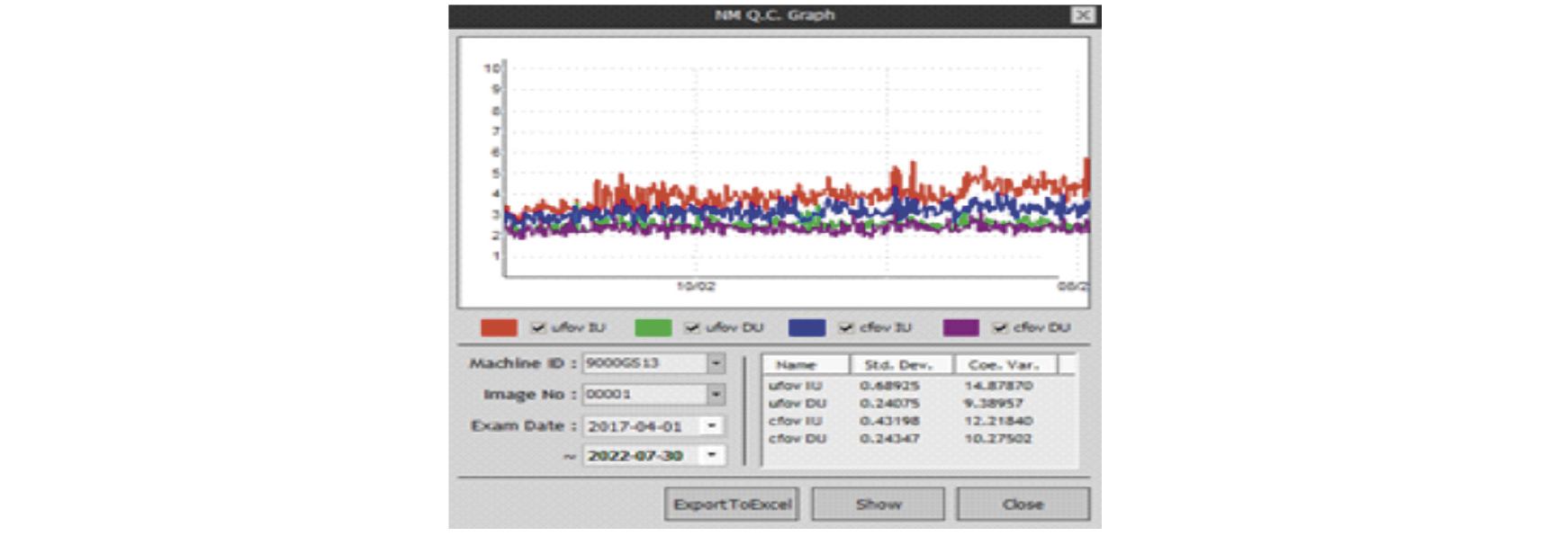Click the purple cfov DU color swatch
1568x545 pixels.
coord(960,328)
